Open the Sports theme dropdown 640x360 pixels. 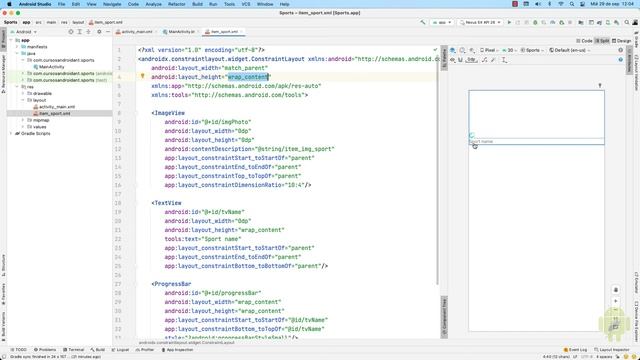pos(532,50)
